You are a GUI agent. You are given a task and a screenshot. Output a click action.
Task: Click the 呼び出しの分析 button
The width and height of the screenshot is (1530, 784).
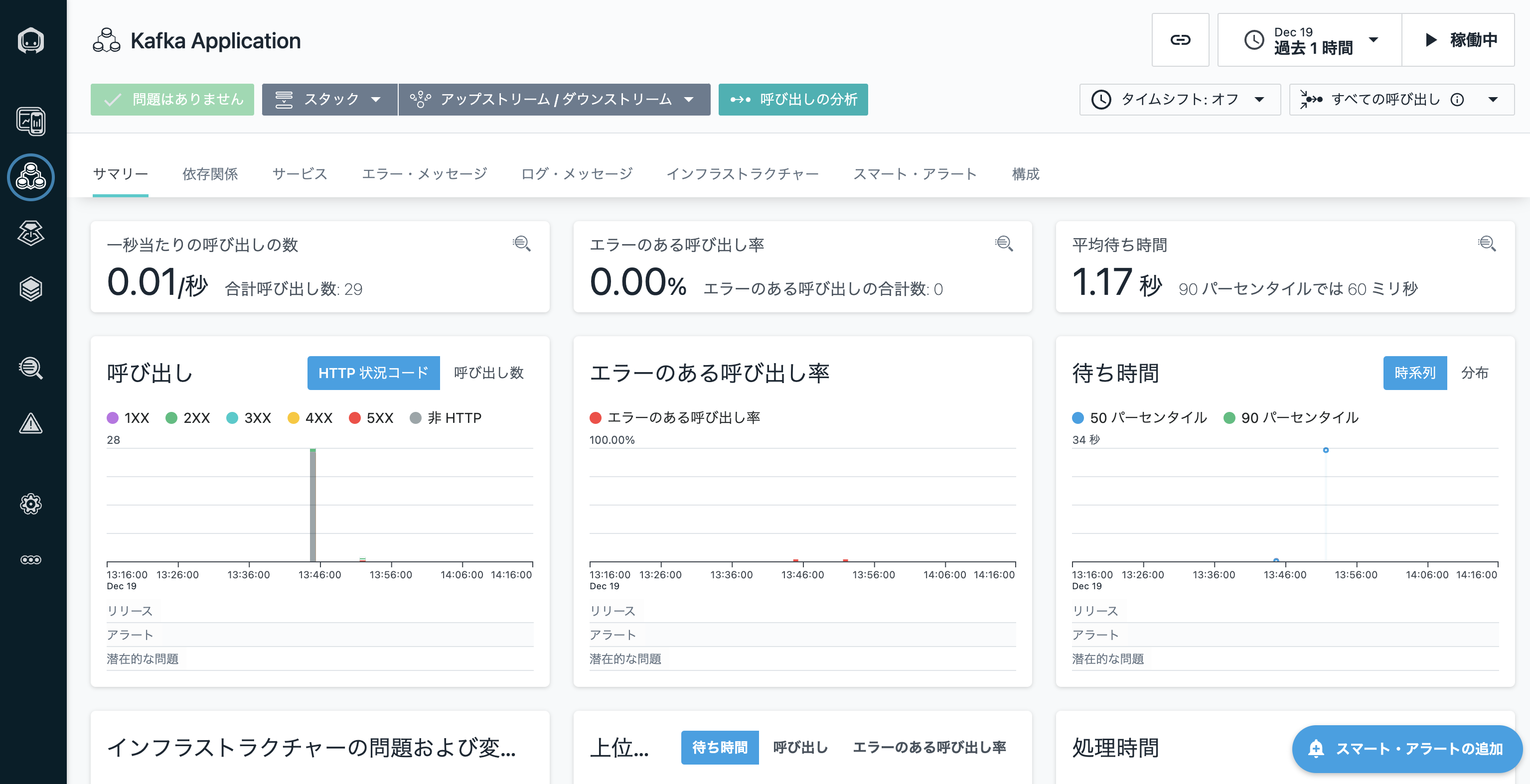793,99
